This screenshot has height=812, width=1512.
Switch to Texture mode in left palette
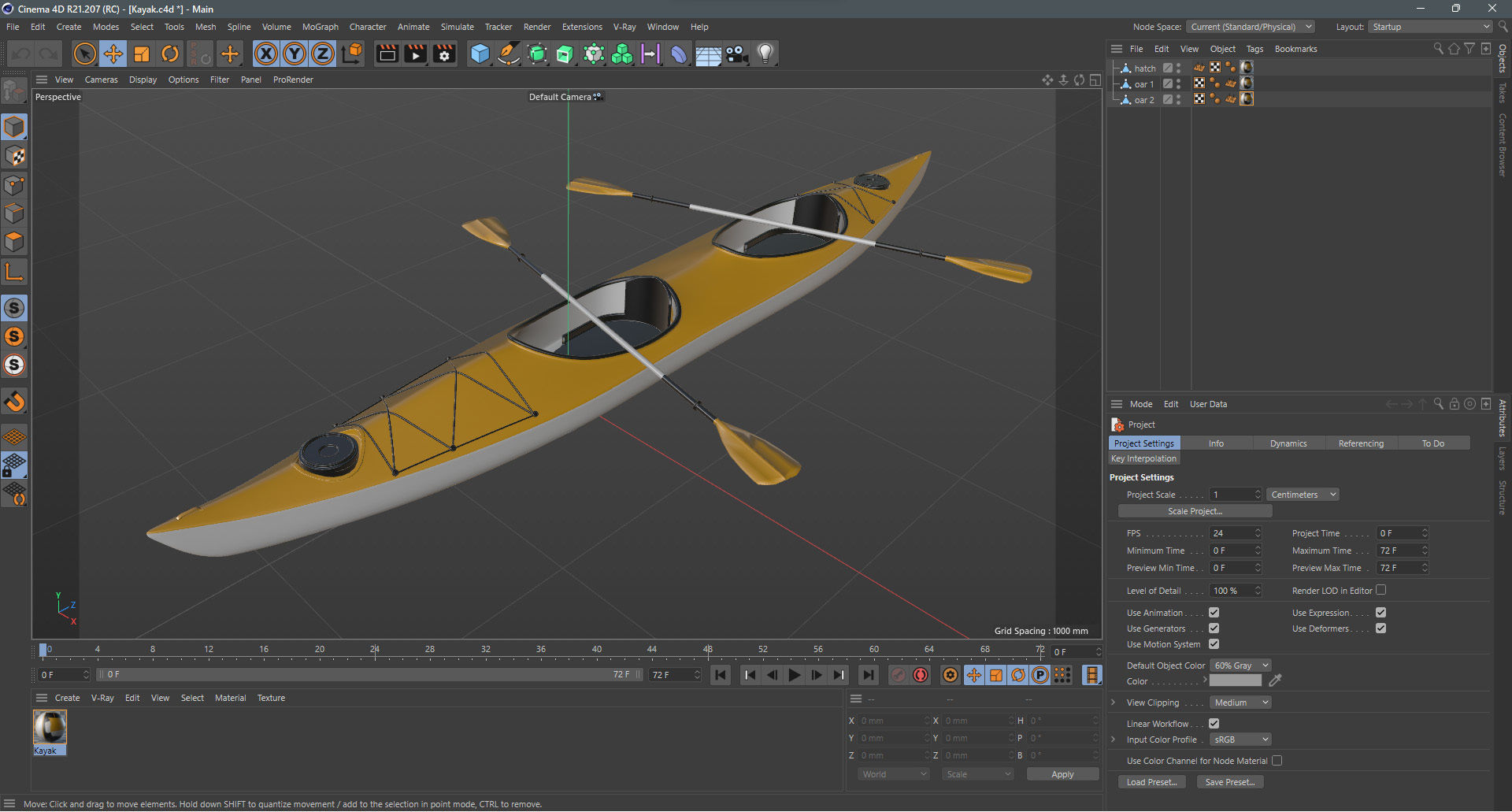pyautogui.click(x=14, y=156)
